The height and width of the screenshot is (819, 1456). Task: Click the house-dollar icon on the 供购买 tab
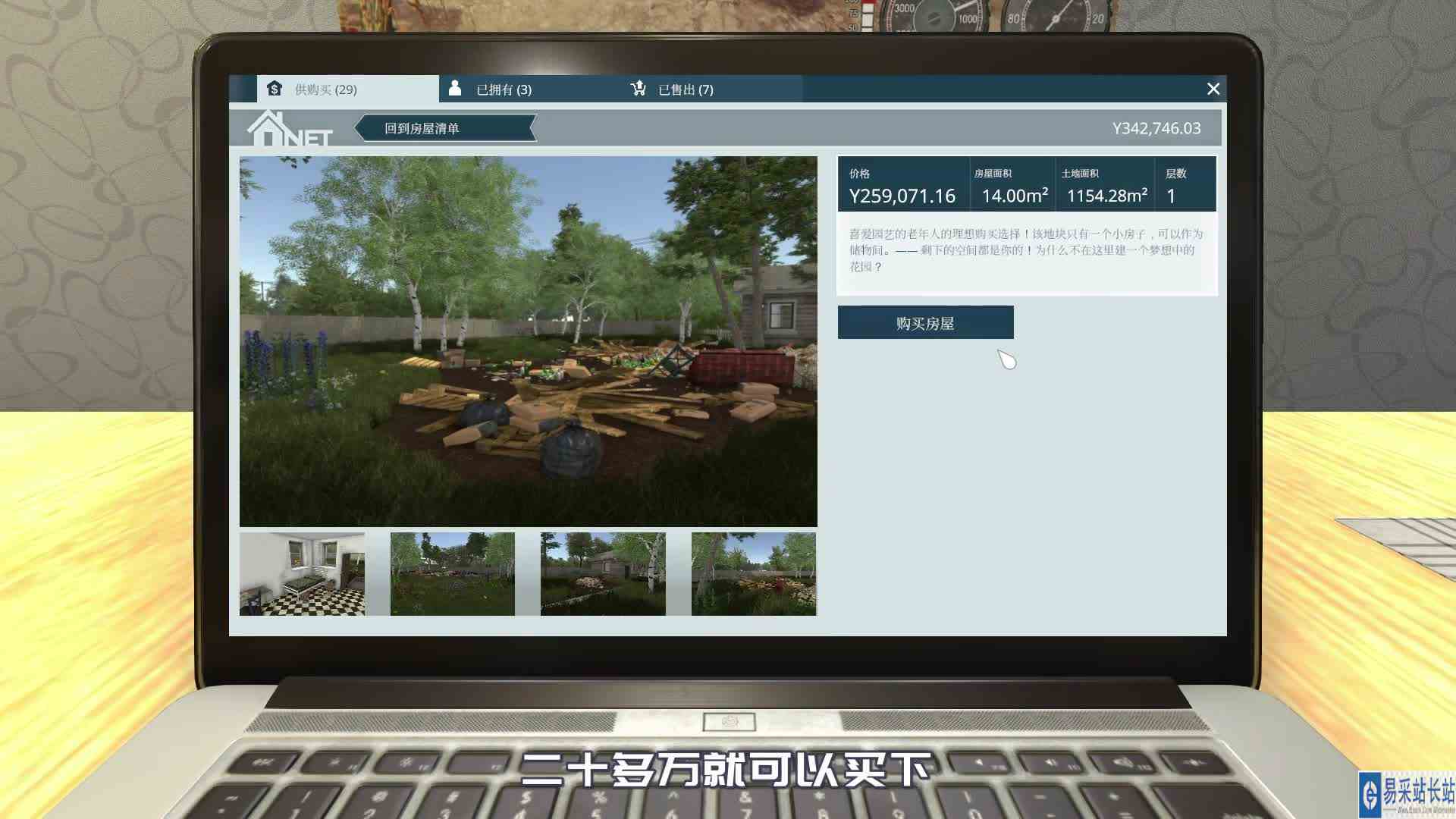(275, 89)
